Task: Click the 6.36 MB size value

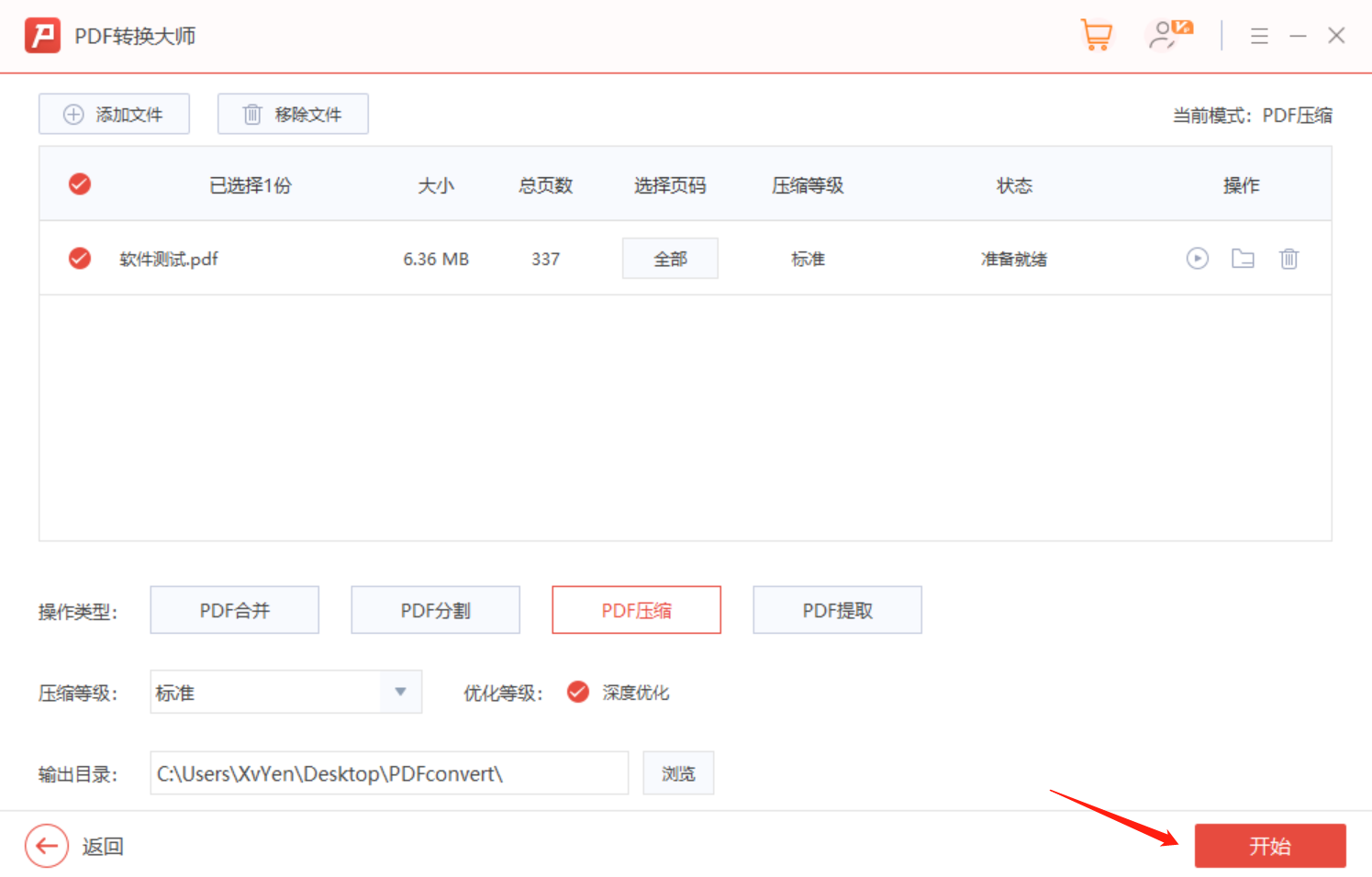Action: click(x=436, y=259)
